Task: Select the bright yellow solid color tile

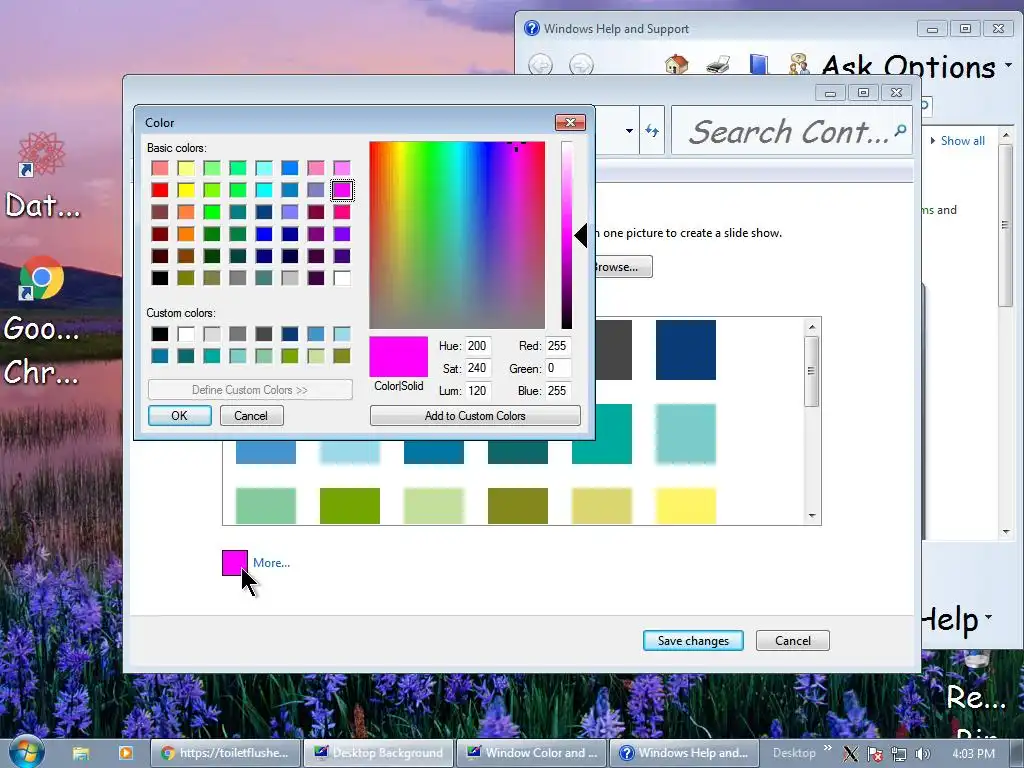Action: [686, 505]
